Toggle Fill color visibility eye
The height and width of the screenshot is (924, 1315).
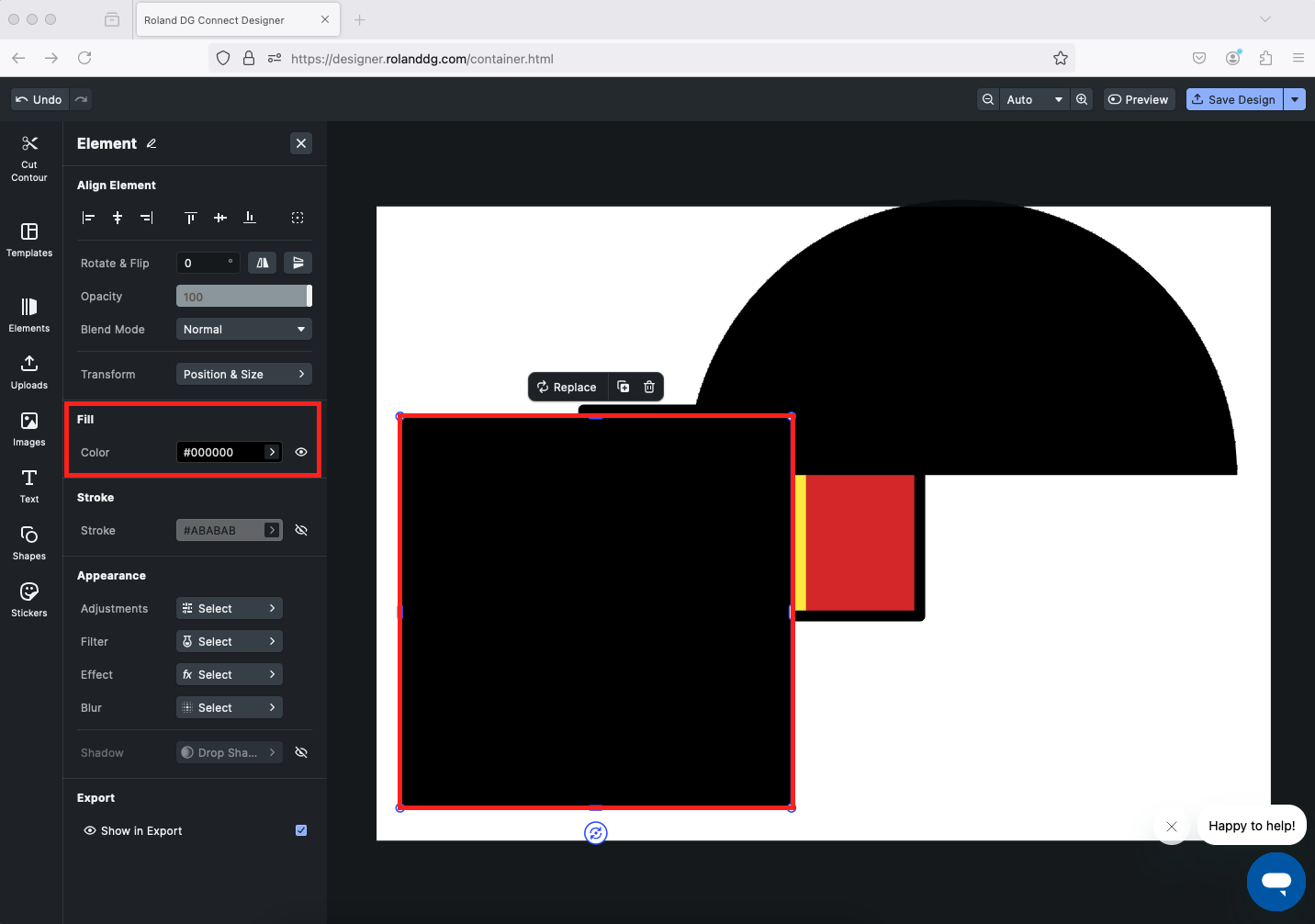[301, 452]
